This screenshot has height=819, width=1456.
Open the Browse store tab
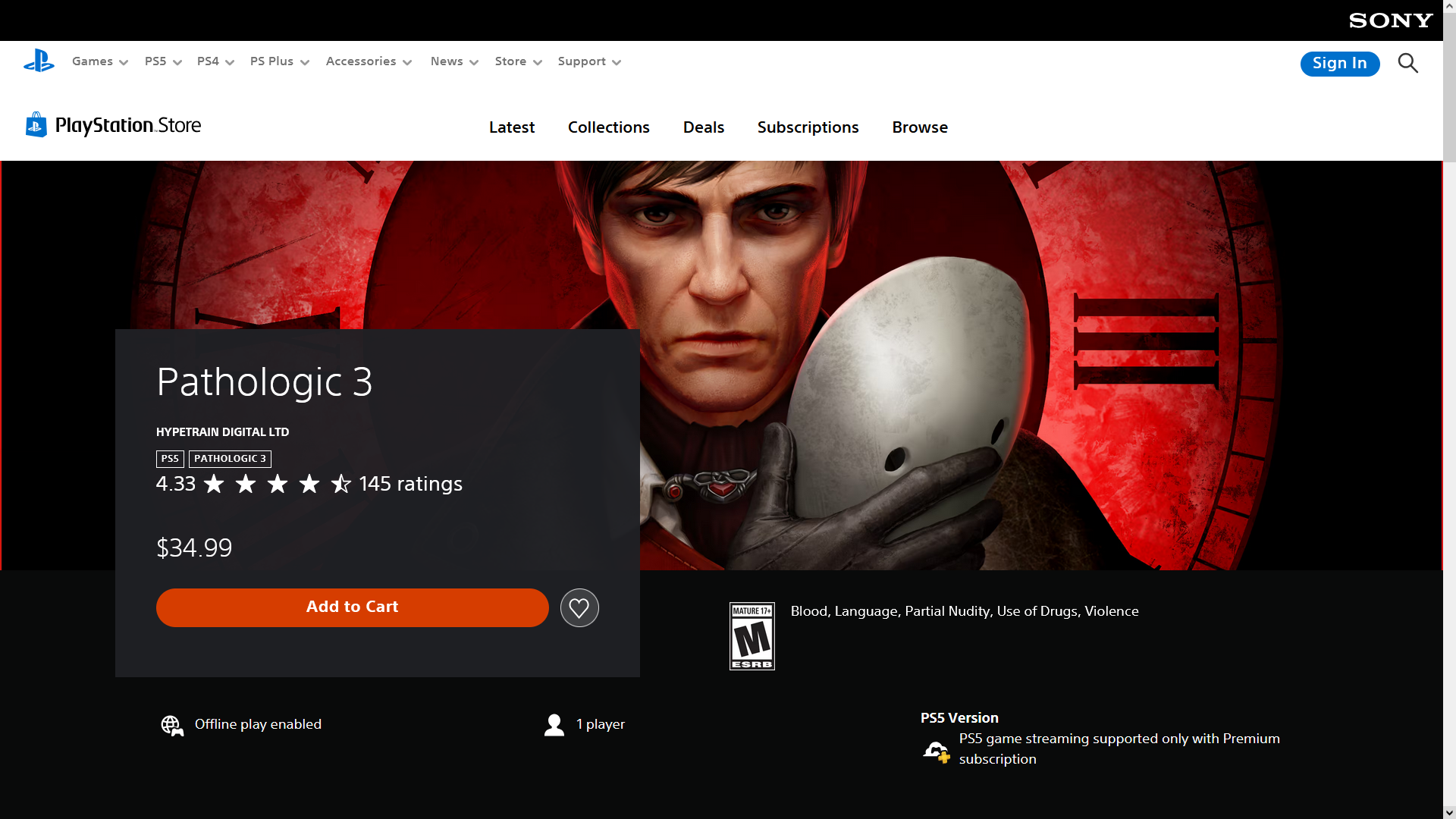(x=919, y=127)
